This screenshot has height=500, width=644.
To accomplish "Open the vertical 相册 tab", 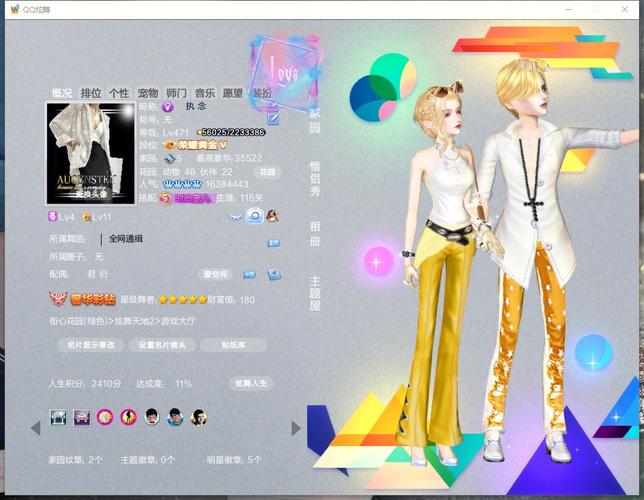I will coord(315,234).
